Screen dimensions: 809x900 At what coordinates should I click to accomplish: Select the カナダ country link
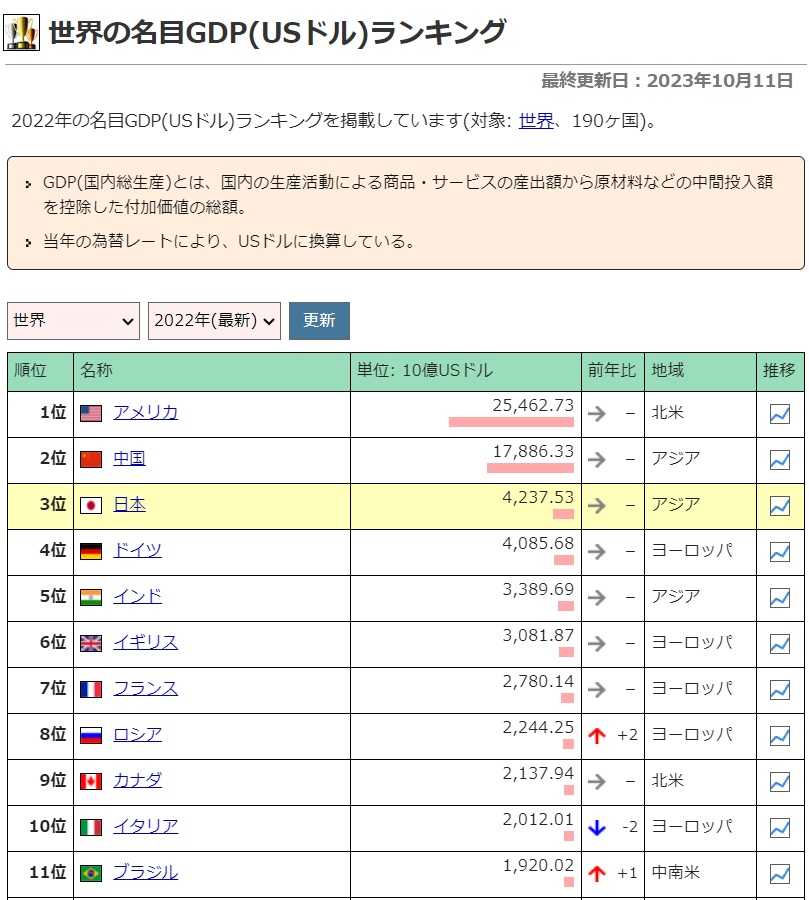(137, 780)
